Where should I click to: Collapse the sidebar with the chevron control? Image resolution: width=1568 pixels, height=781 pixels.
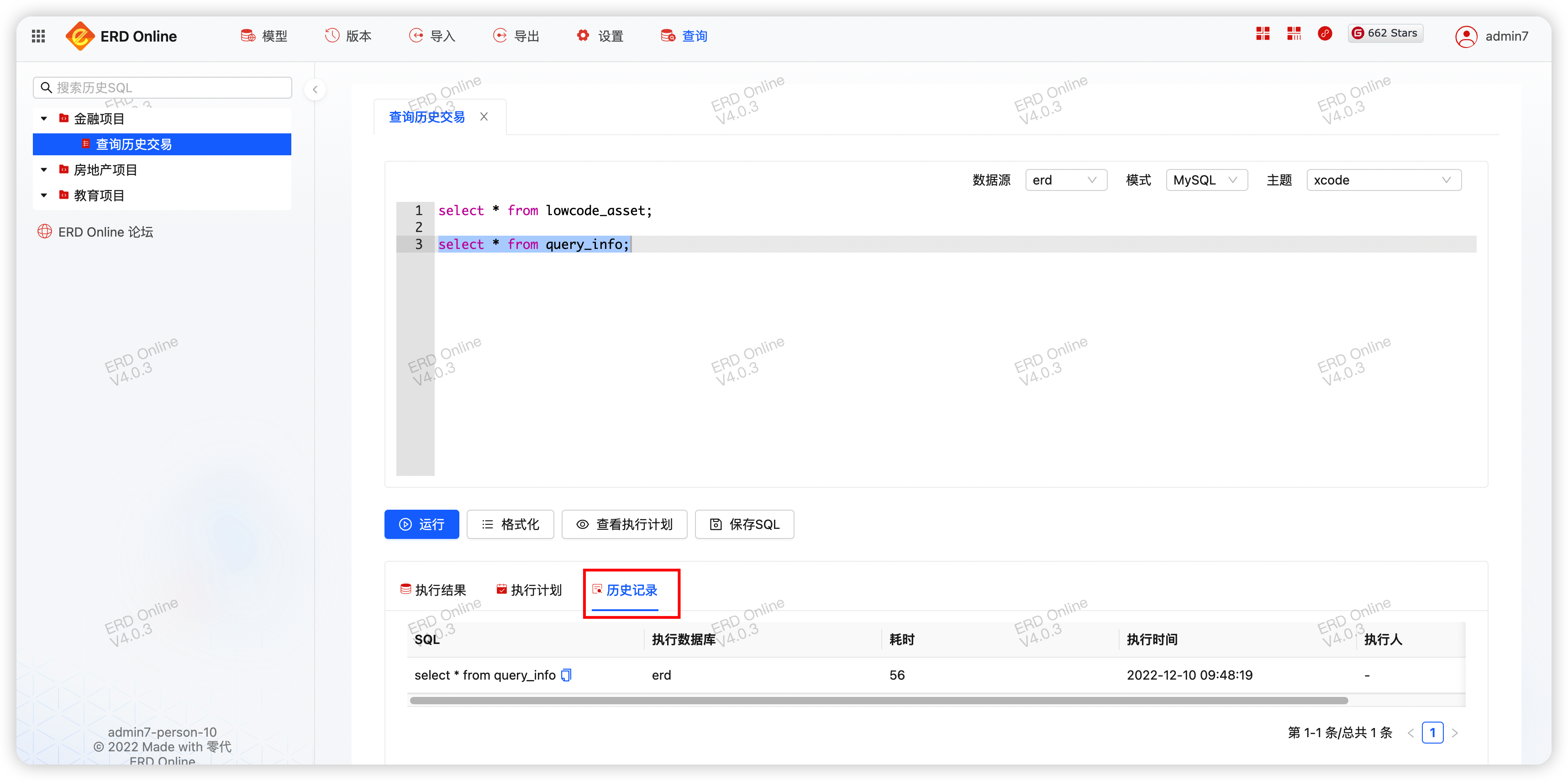point(315,89)
